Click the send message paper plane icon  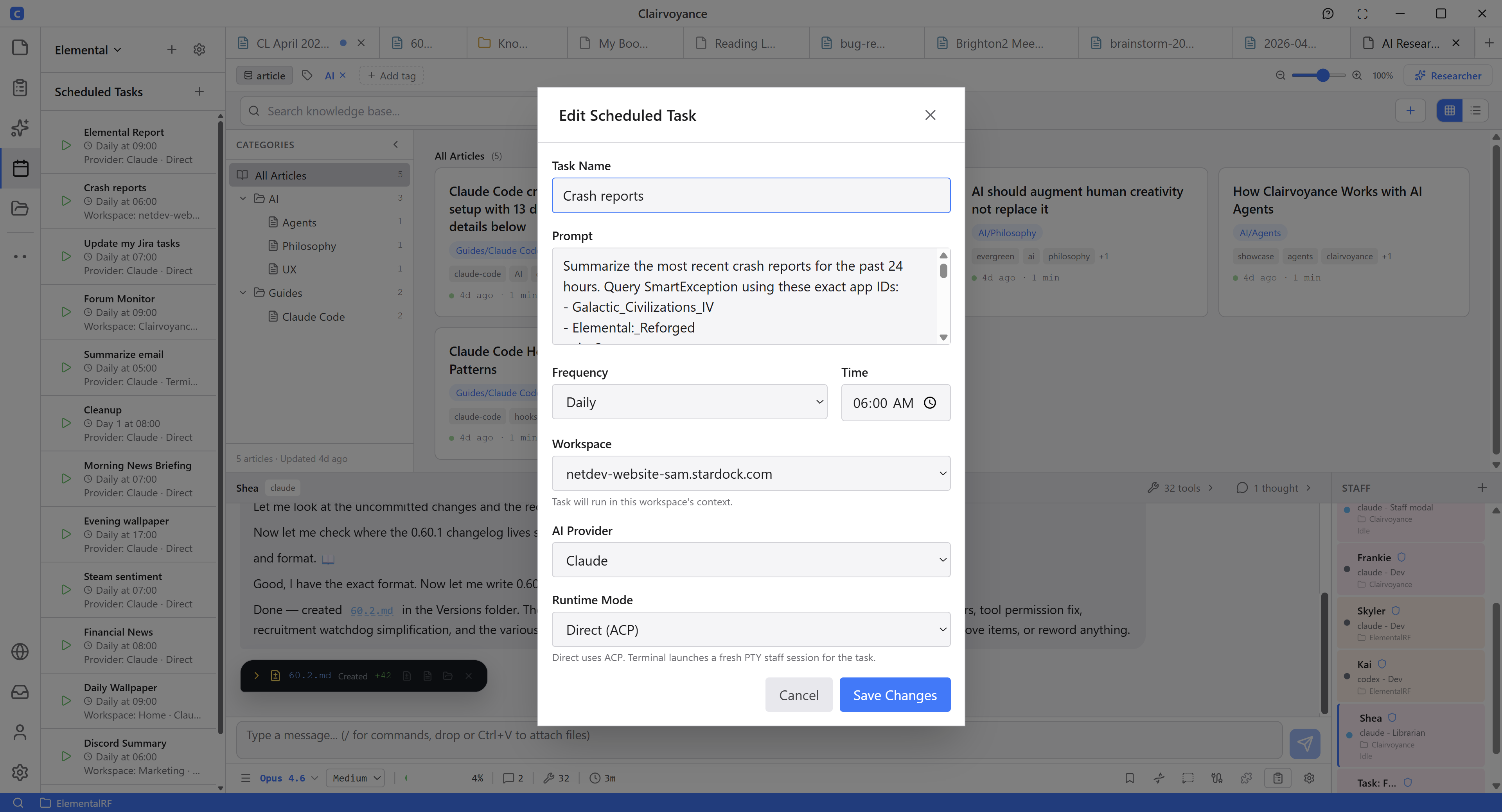pyautogui.click(x=1304, y=743)
